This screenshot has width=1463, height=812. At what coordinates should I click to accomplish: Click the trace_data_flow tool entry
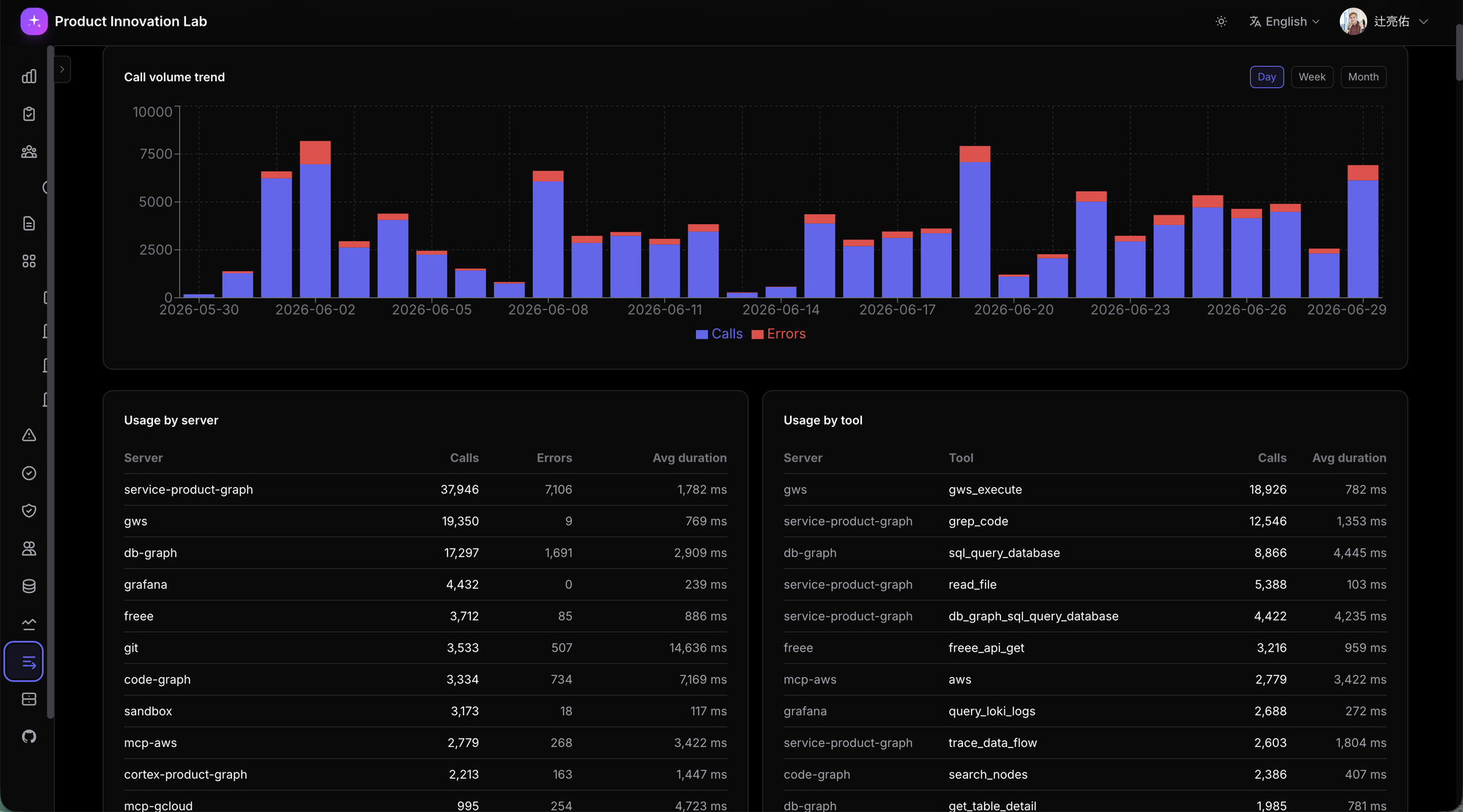pos(992,742)
